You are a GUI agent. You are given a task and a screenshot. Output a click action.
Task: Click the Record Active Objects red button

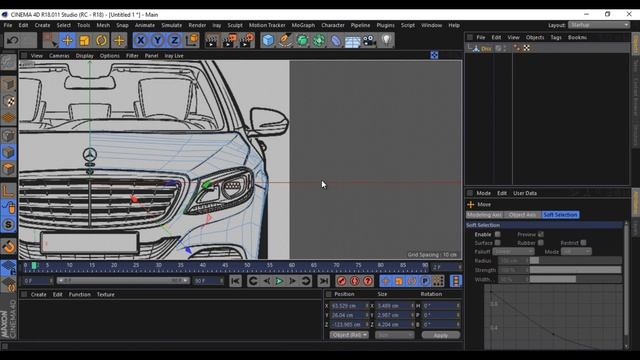tap(342, 281)
